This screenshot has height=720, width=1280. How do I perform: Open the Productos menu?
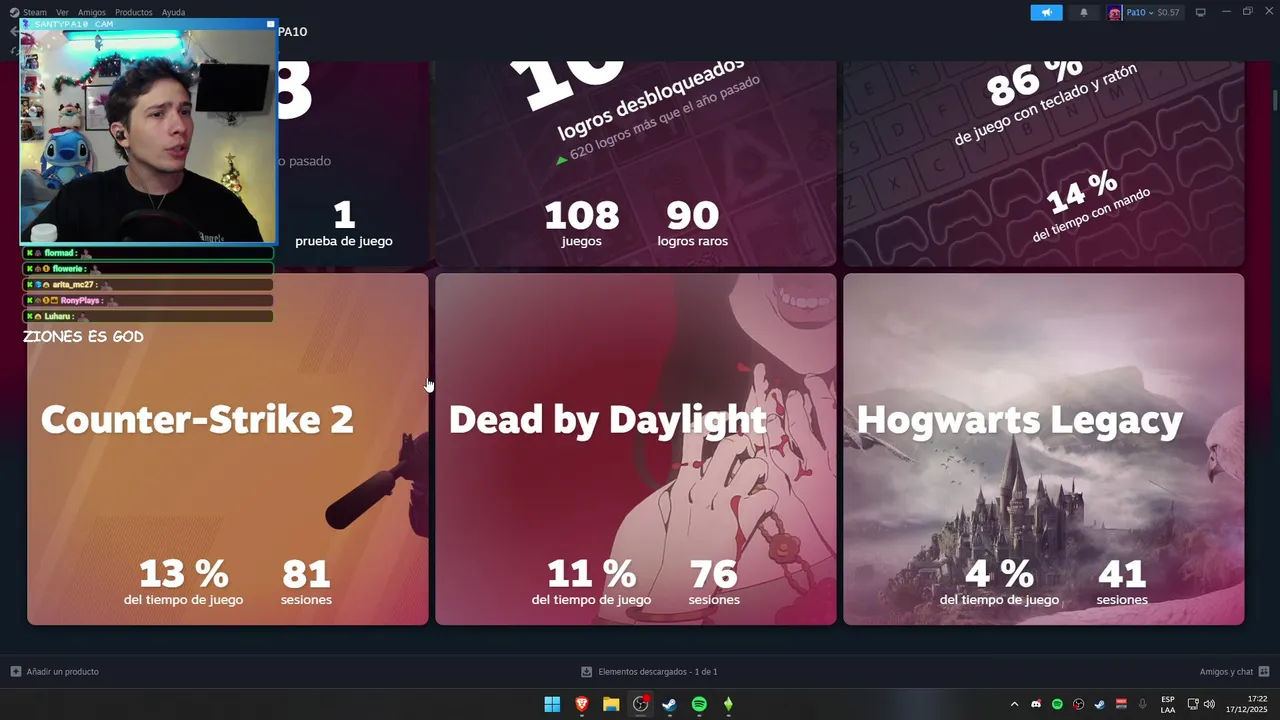tap(134, 12)
